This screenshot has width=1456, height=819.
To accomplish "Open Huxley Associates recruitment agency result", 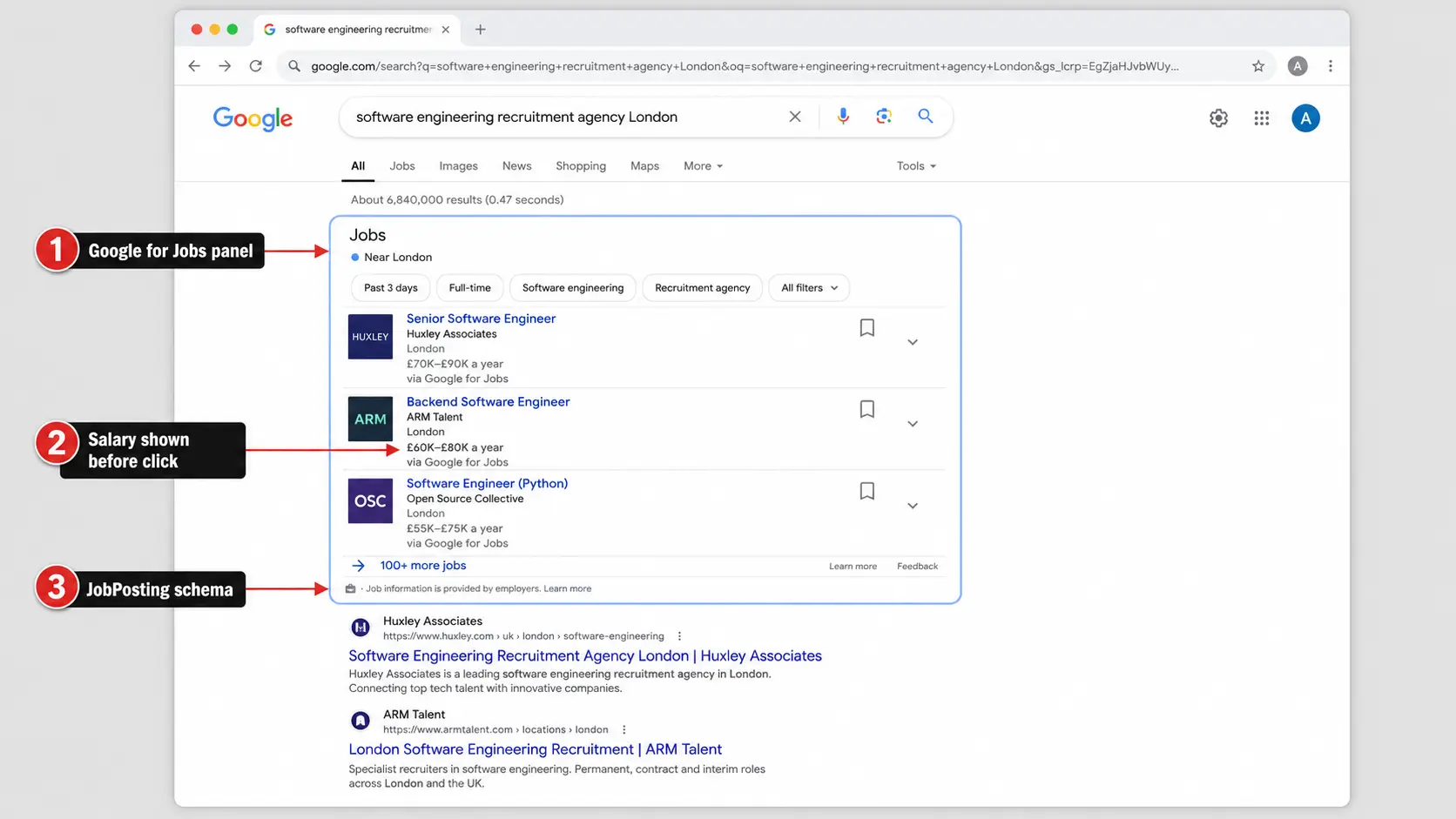I will [585, 656].
